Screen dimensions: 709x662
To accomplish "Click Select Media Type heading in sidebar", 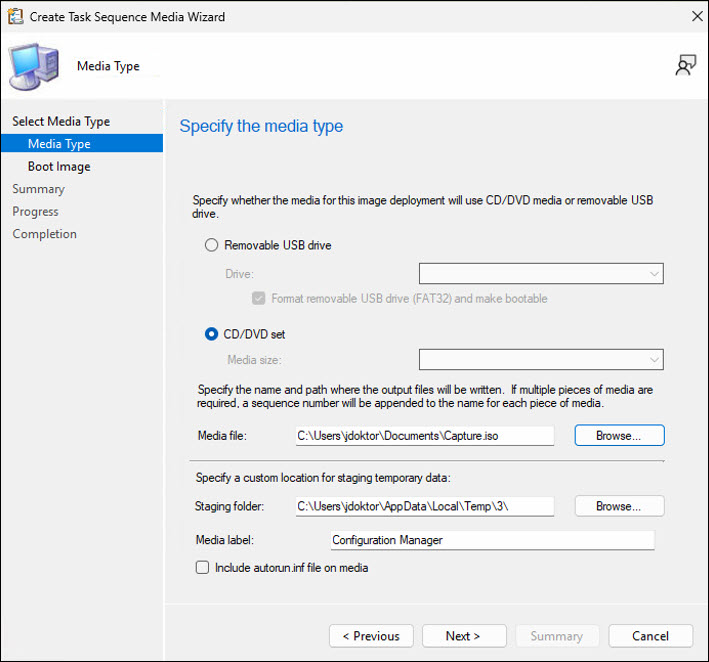I will 61,122.
